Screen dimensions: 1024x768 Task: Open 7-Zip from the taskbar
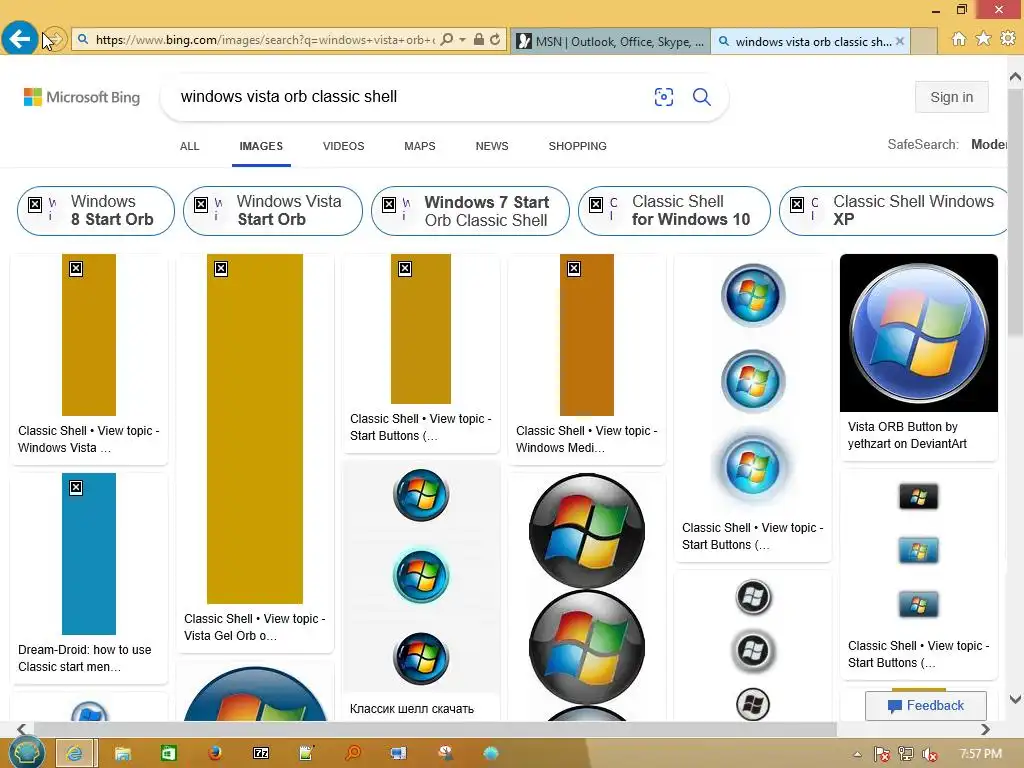point(261,754)
